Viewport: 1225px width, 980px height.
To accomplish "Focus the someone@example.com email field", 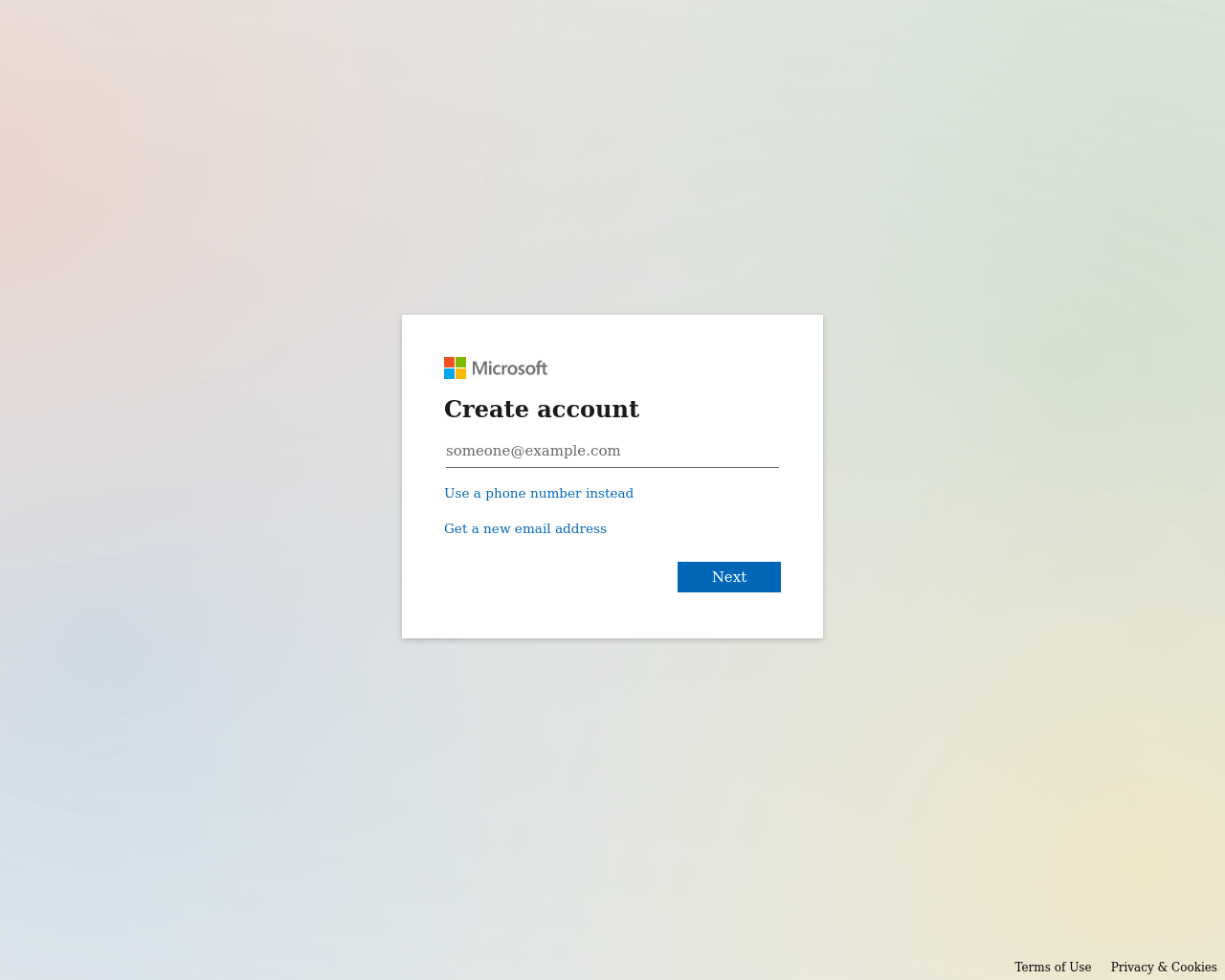I will tap(612, 451).
